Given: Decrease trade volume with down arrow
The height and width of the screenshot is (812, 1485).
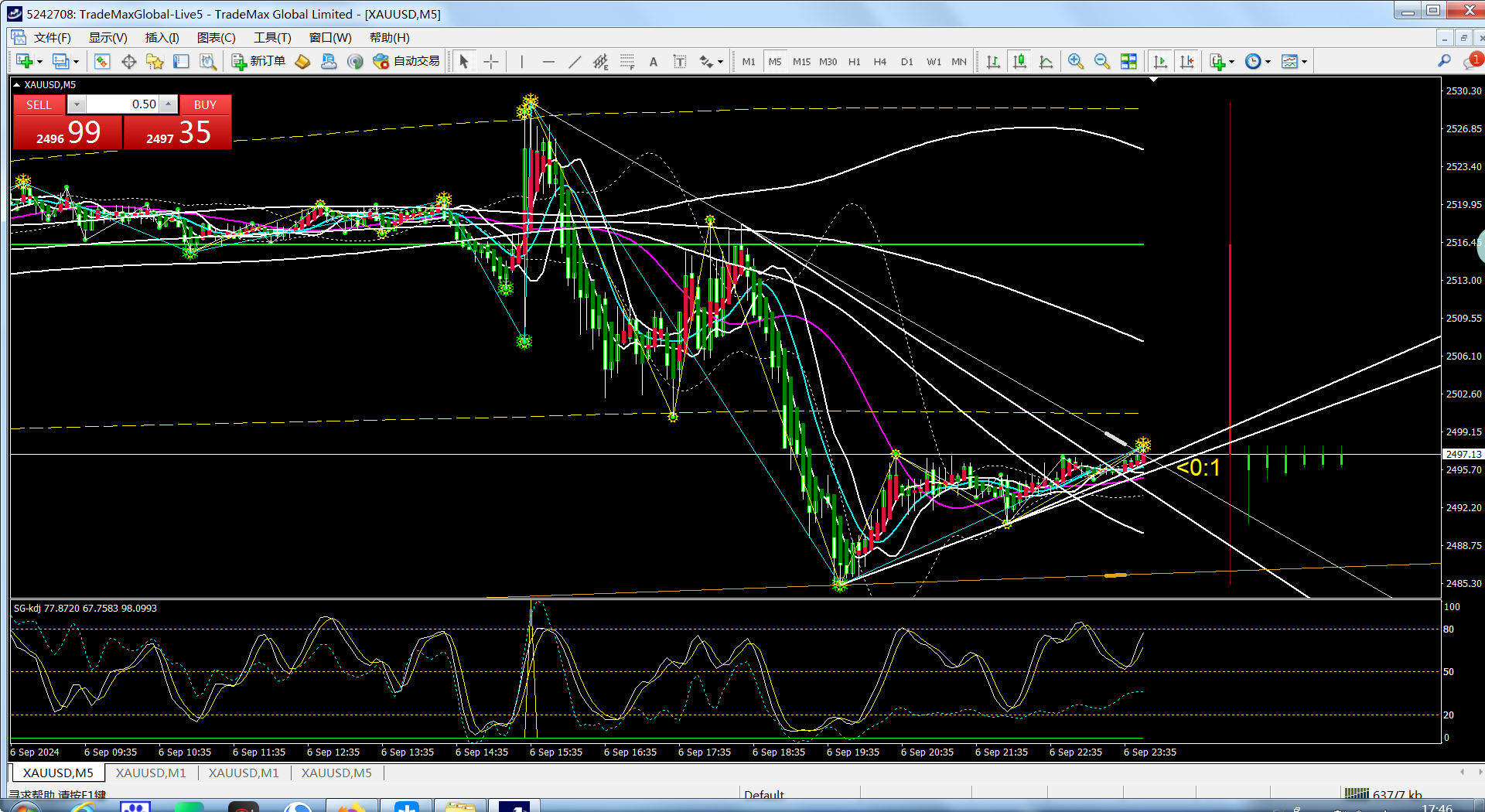Looking at the screenshot, I should [77, 104].
